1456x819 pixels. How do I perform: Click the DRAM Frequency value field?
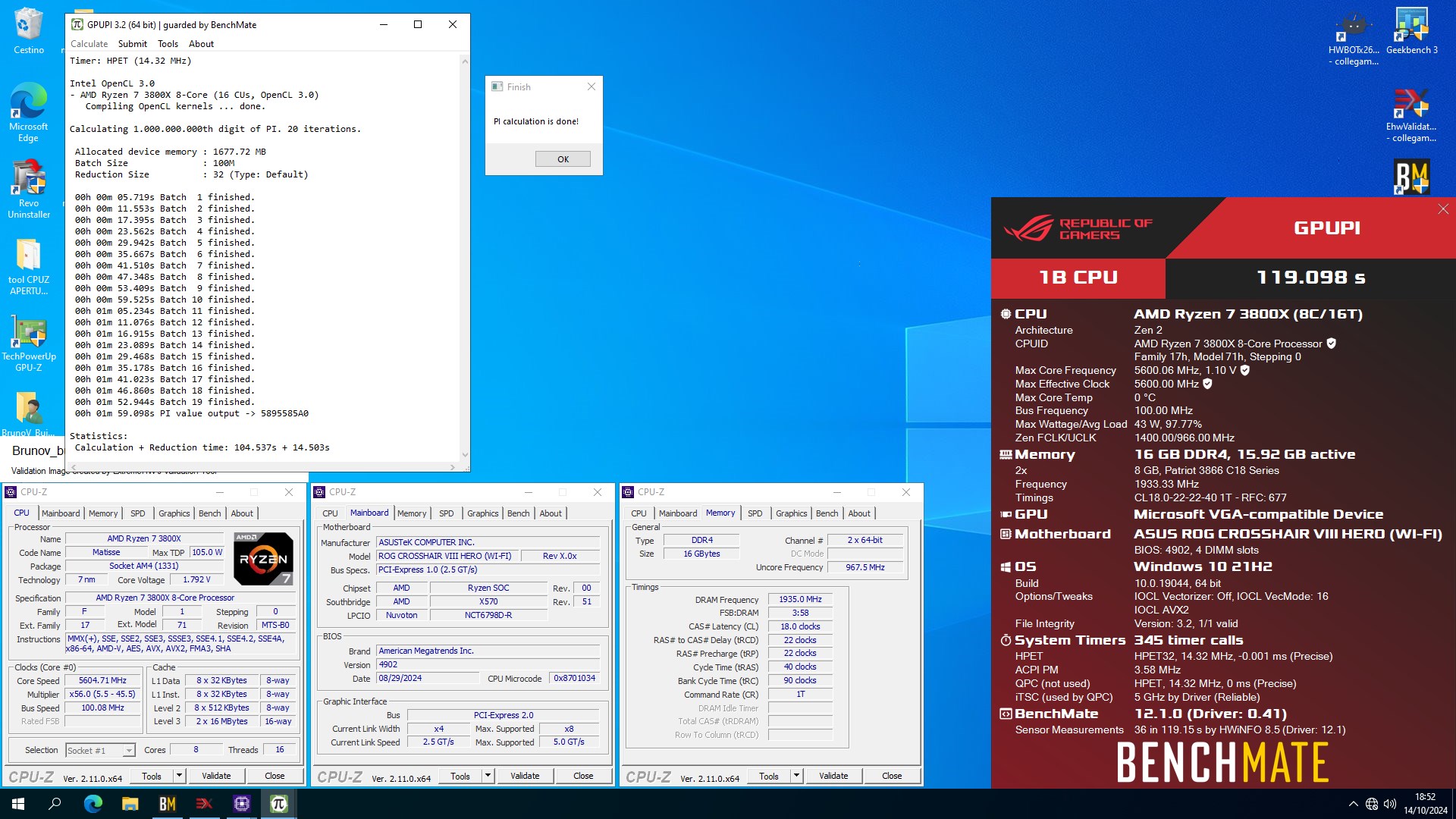click(800, 600)
